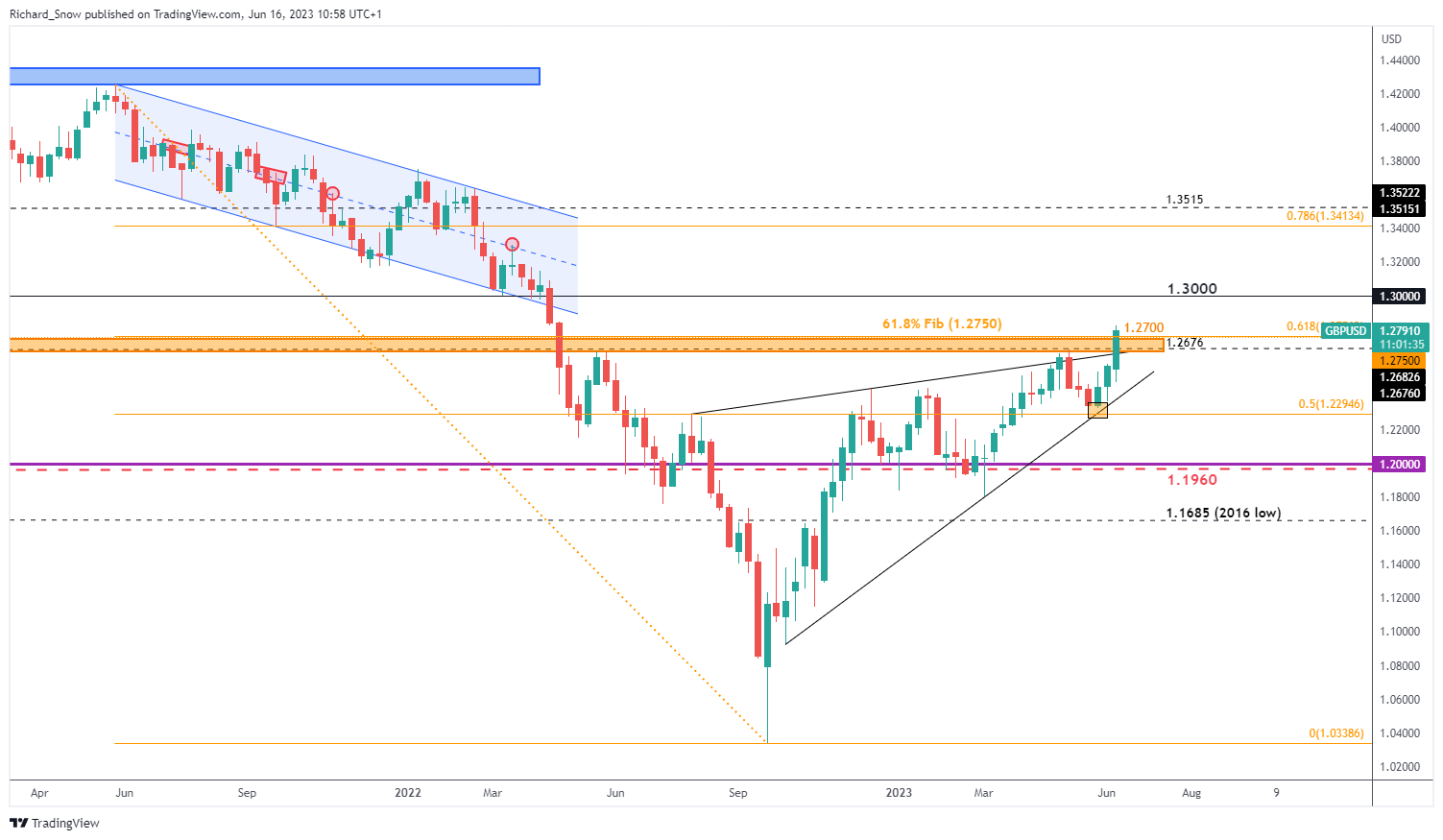Click the 61.8% Fib (1.2750) annotation
This screenshot has height=840, width=1443.
pyautogui.click(x=942, y=324)
